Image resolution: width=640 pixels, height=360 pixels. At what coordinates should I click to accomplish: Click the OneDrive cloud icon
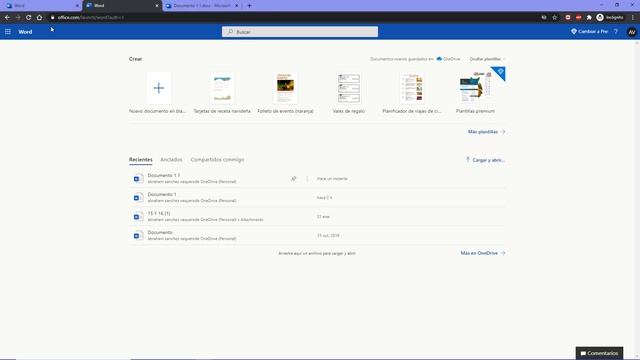tap(439, 59)
